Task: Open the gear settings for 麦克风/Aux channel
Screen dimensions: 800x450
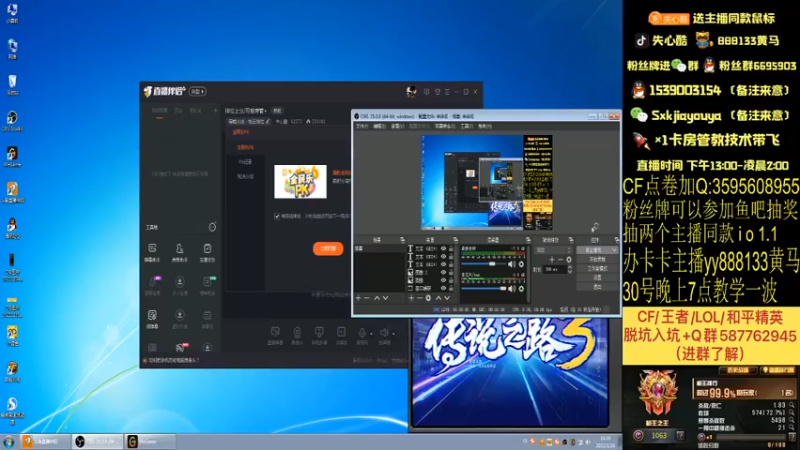Action: pos(521,289)
